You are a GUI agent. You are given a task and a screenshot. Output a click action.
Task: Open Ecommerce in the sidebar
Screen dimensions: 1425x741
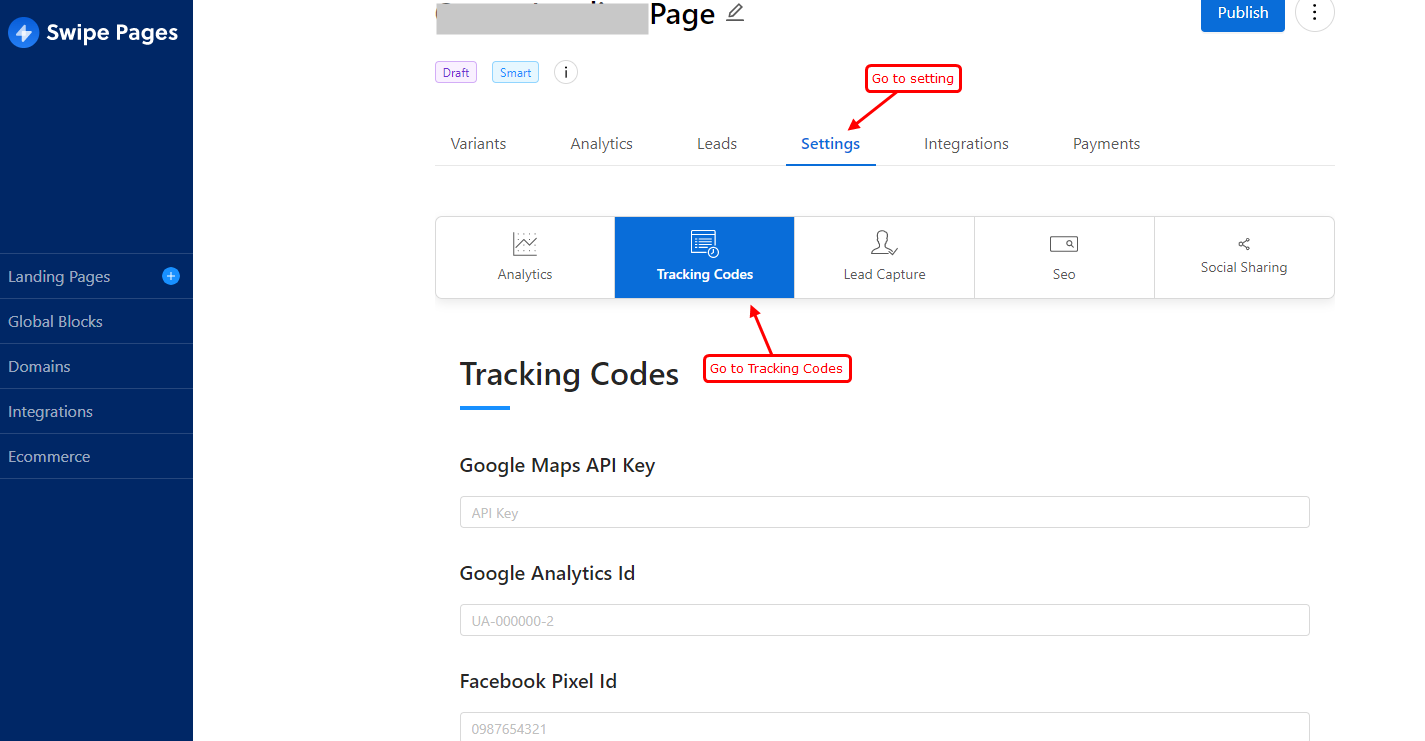coord(96,456)
